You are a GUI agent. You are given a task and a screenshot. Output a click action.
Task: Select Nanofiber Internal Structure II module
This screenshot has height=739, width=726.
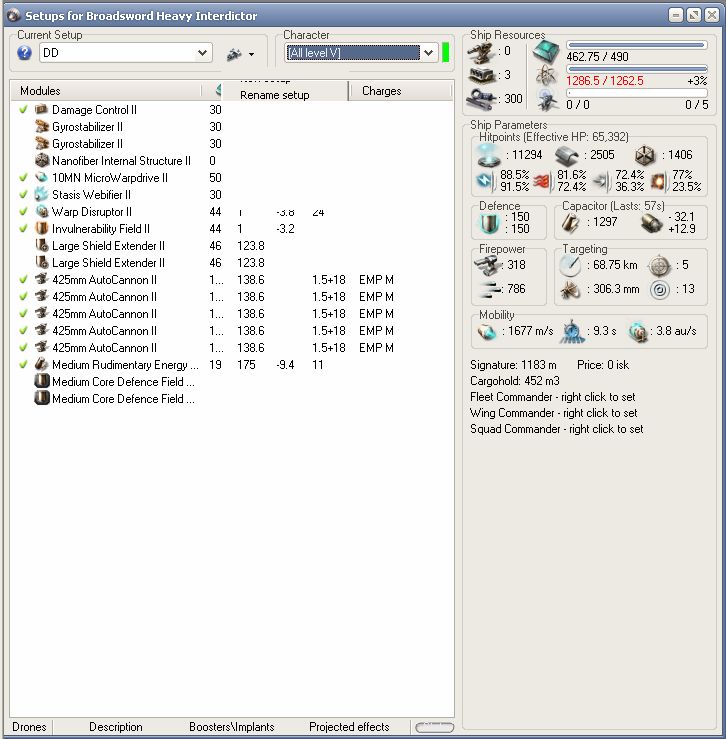point(121,161)
